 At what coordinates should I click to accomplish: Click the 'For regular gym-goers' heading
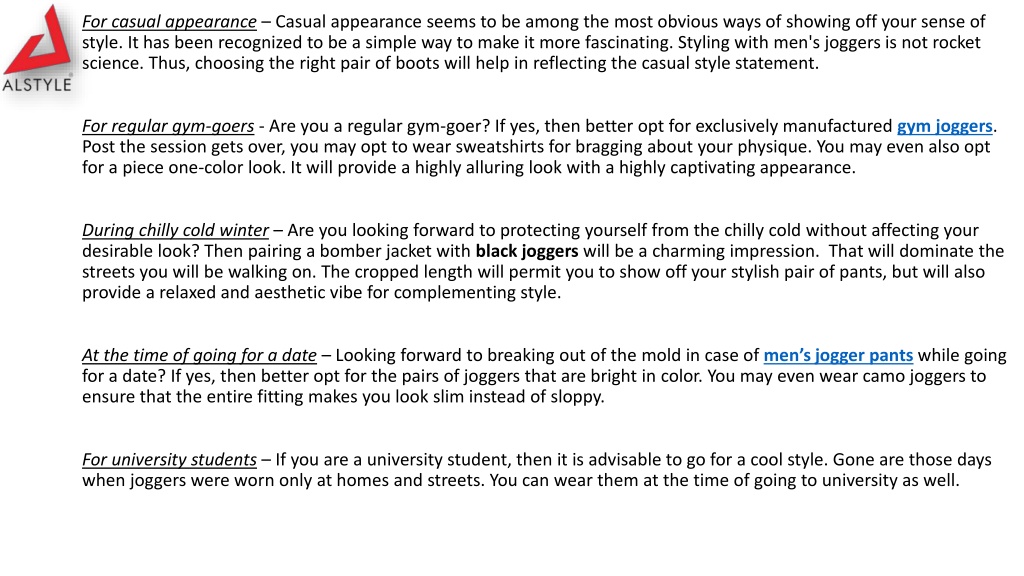pyautogui.click(x=168, y=126)
